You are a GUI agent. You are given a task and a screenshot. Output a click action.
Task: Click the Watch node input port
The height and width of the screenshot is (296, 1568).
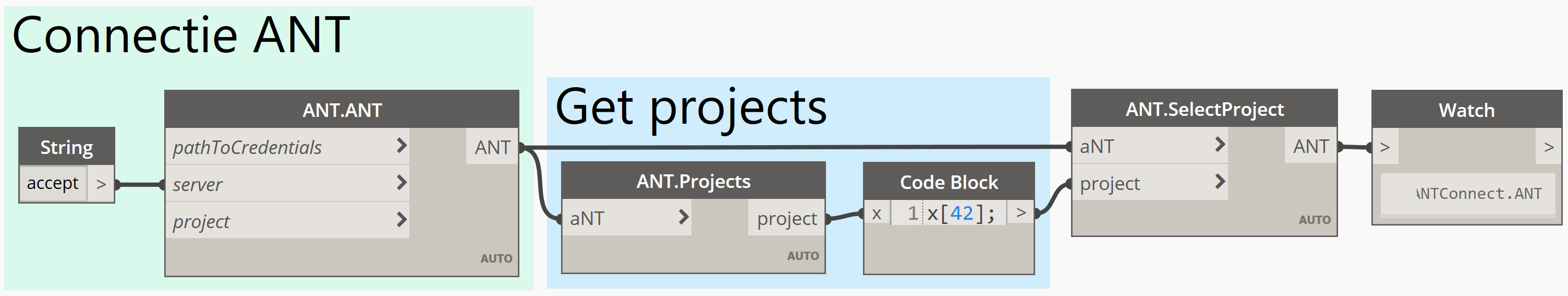coord(1385,147)
